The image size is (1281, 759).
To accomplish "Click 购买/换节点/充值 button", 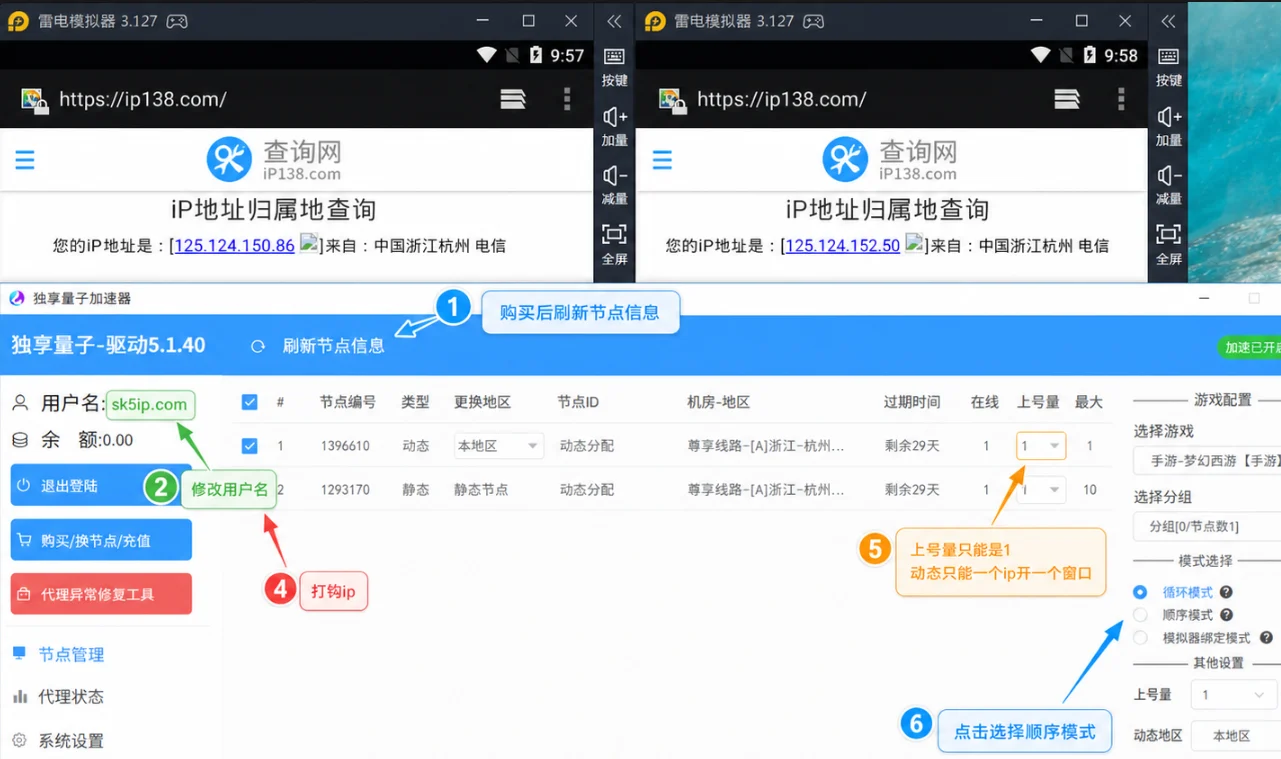I will [x=101, y=540].
